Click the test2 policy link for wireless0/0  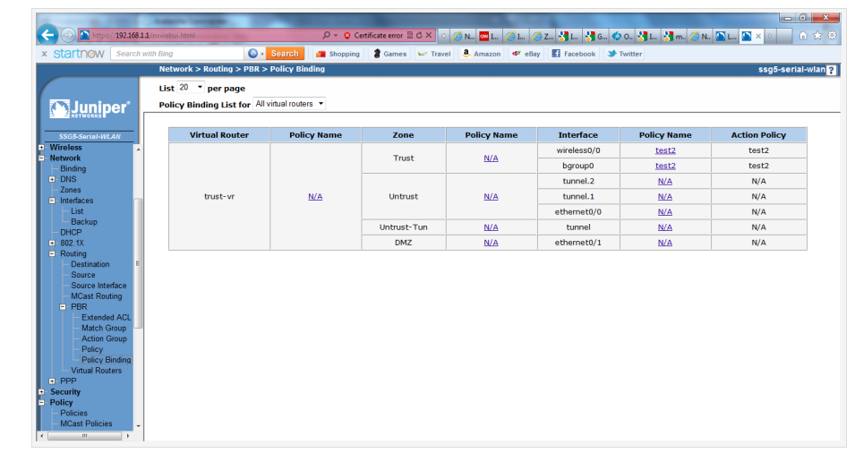[665, 151]
